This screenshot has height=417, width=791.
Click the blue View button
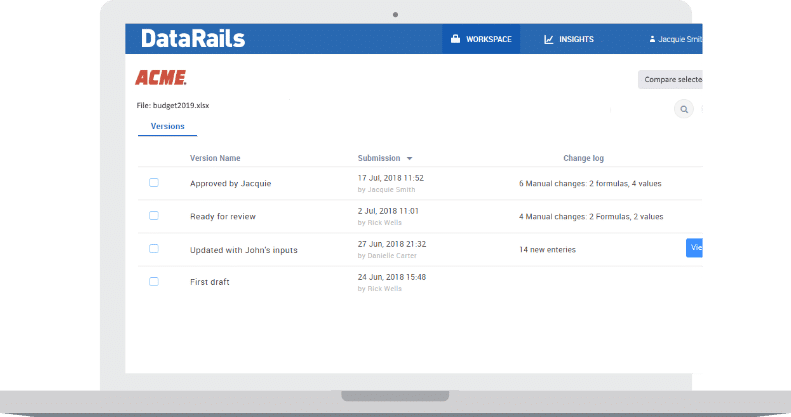tap(694, 248)
